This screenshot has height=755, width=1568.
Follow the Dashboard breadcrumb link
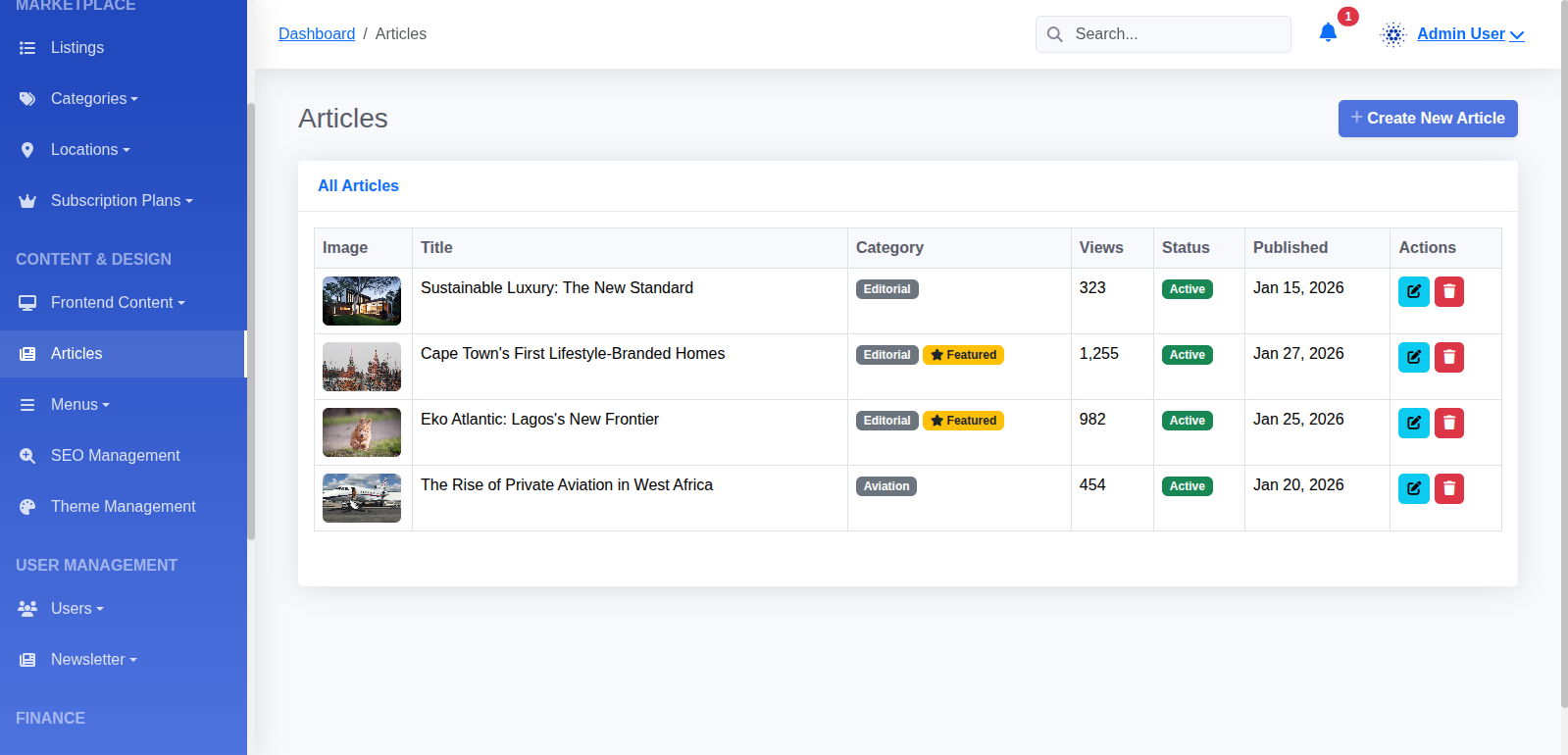point(317,33)
